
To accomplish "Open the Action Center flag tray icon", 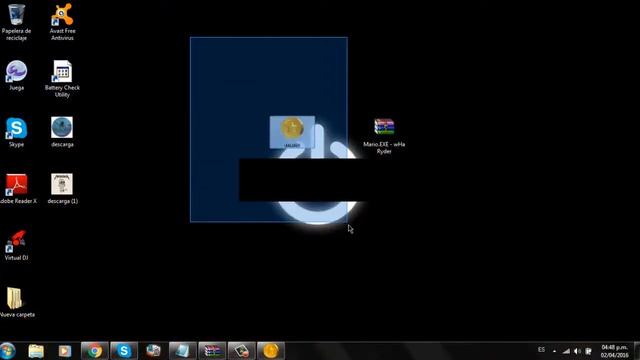I will pos(588,351).
